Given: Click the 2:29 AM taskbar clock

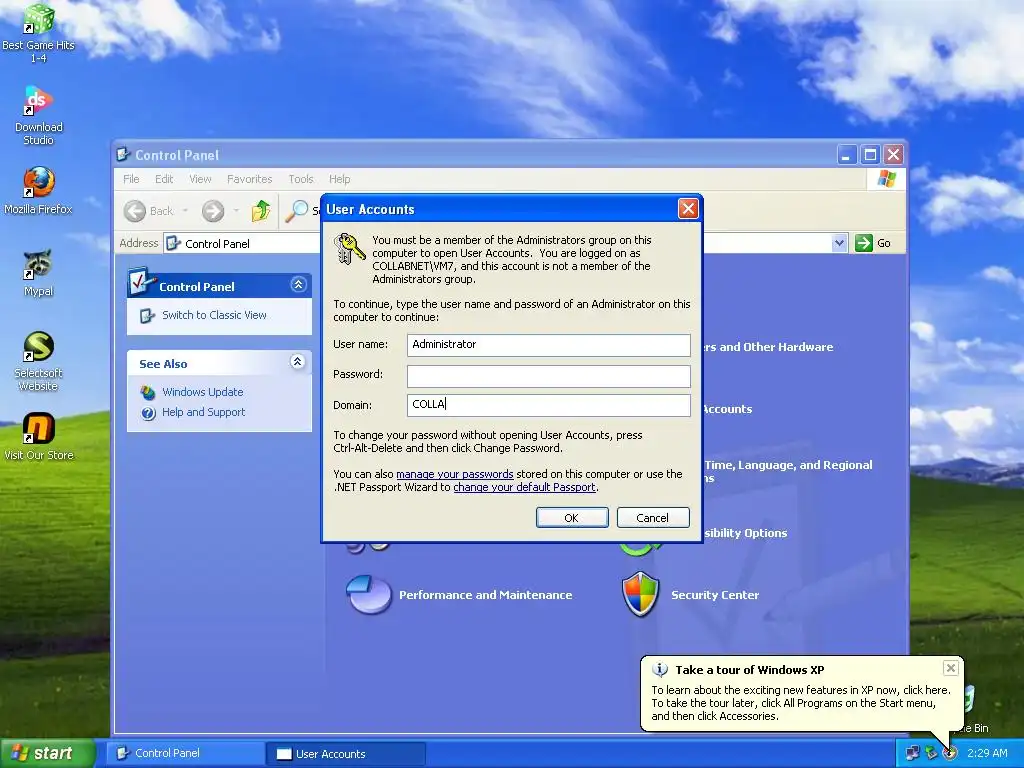Looking at the screenshot, I should (x=987, y=753).
